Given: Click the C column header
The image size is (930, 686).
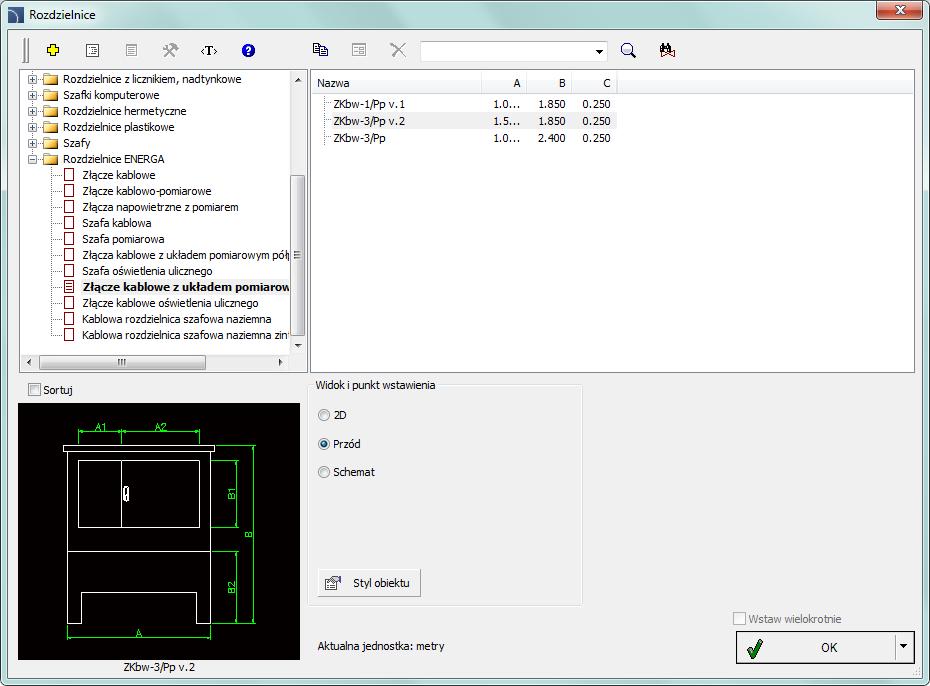Looking at the screenshot, I should (594, 83).
